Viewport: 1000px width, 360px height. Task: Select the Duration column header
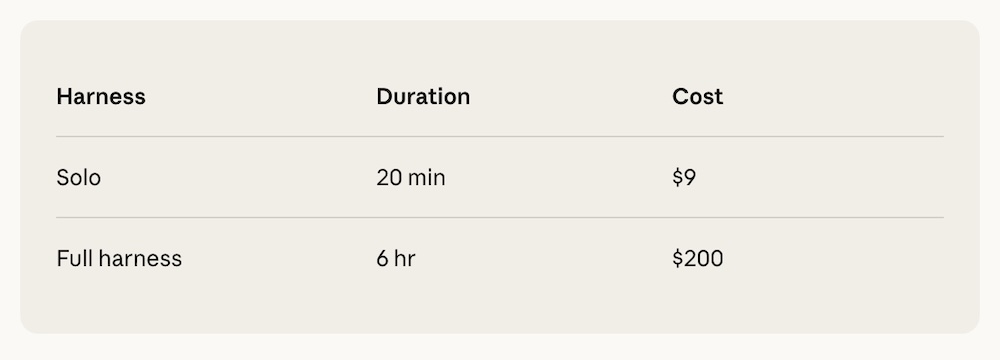(x=423, y=96)
